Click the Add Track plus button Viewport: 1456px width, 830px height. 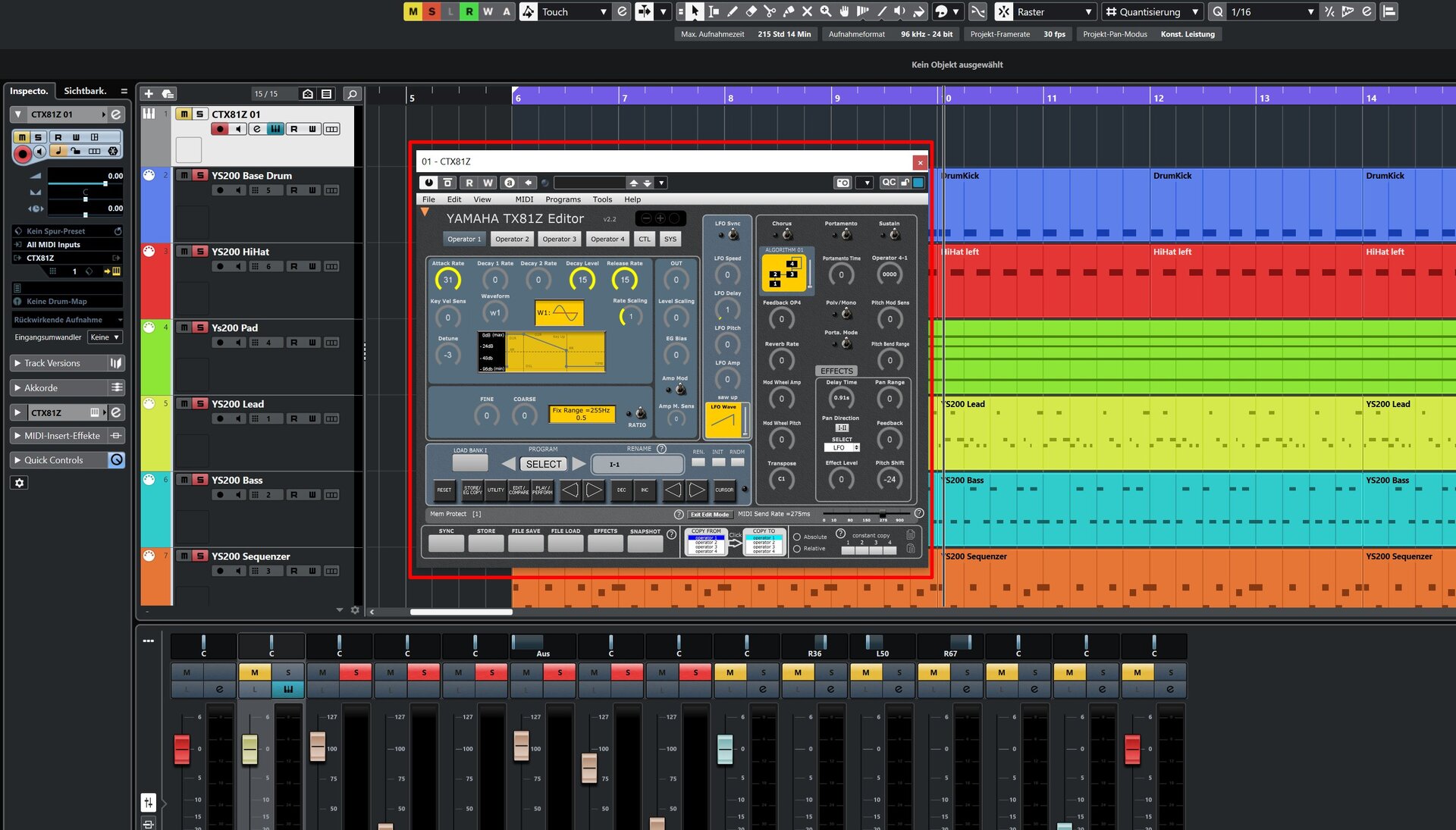[149, 94]
